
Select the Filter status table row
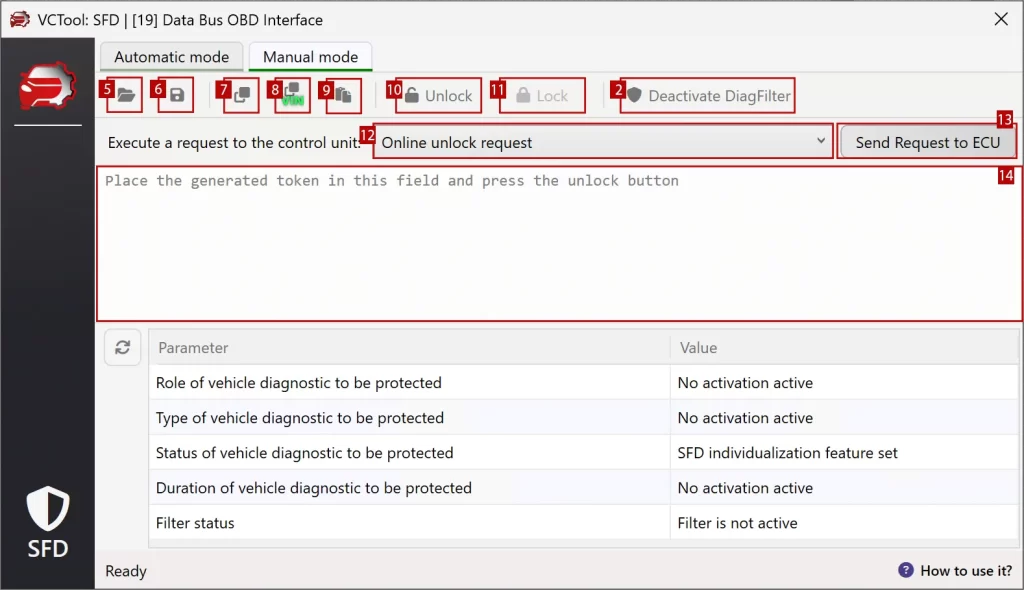[x=400, y=522]
